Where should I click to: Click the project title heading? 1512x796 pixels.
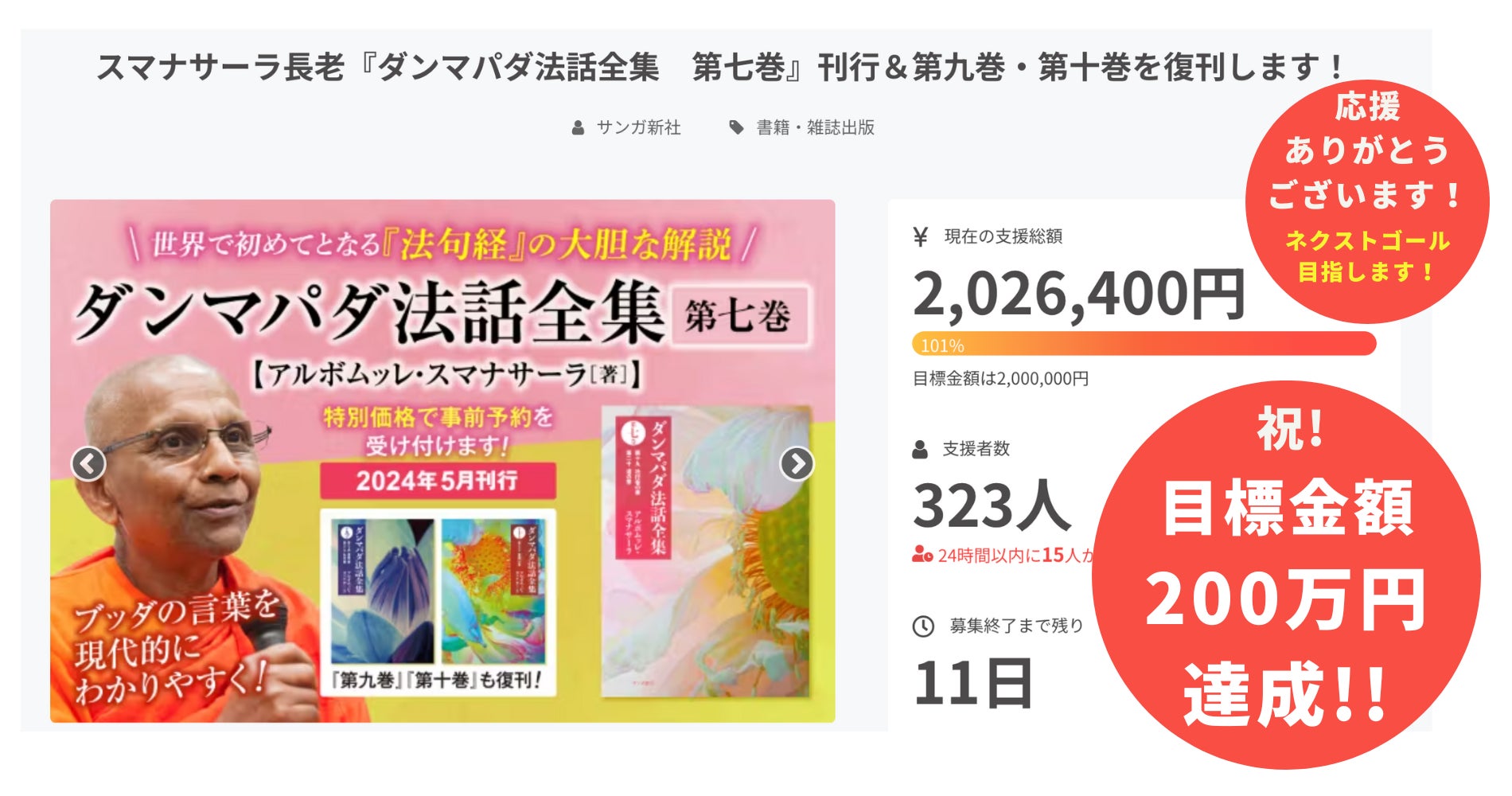(x=720, y=67)
